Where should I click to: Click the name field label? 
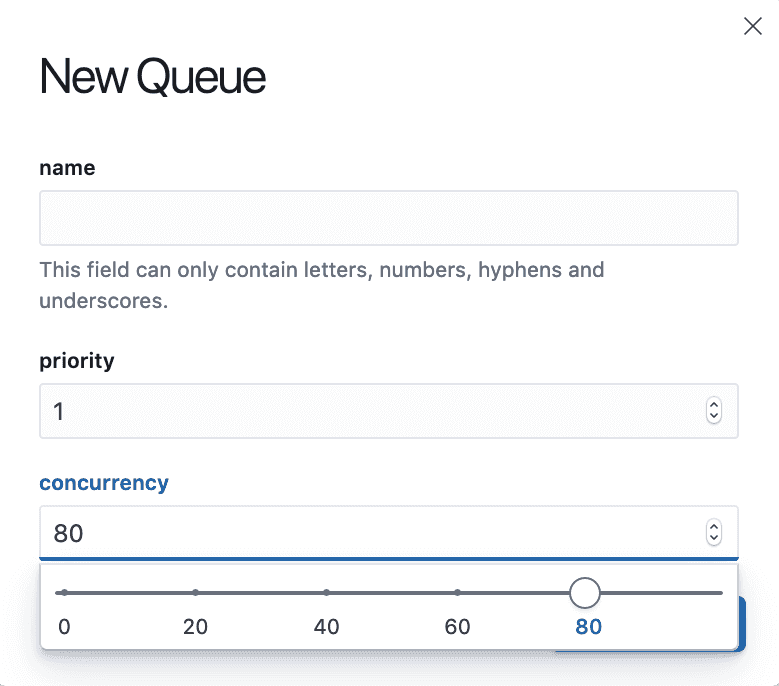67,168
